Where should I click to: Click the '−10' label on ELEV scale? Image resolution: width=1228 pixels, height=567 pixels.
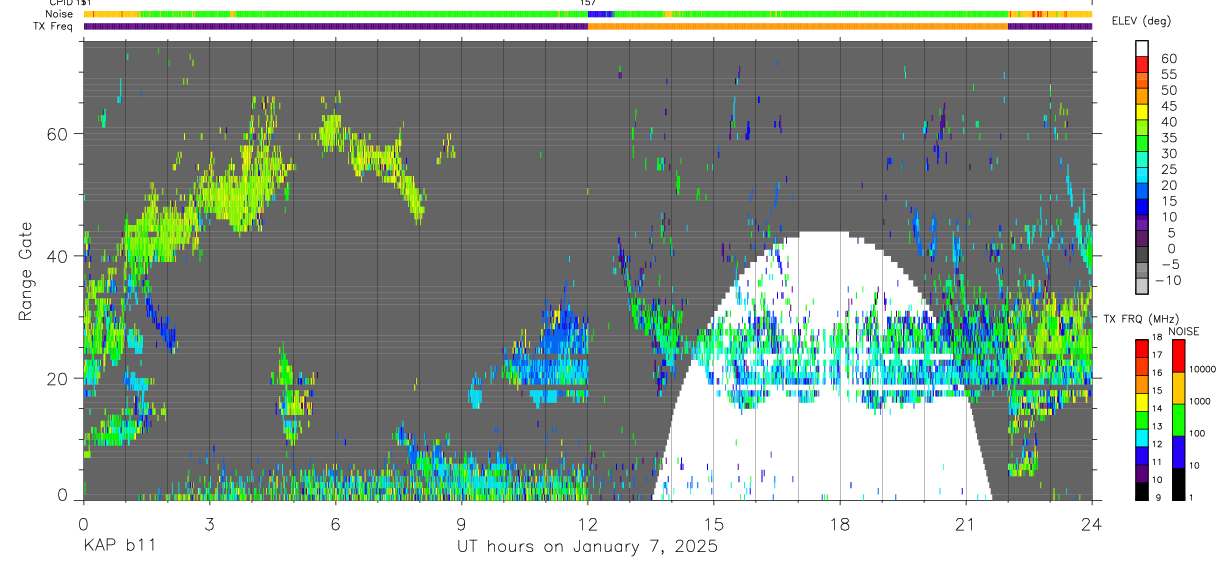coord(1170,281)
